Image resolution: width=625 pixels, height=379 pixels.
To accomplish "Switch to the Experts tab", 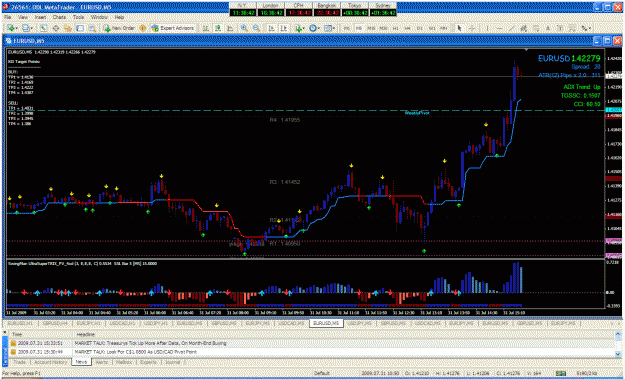I will (x=147, y=362).
